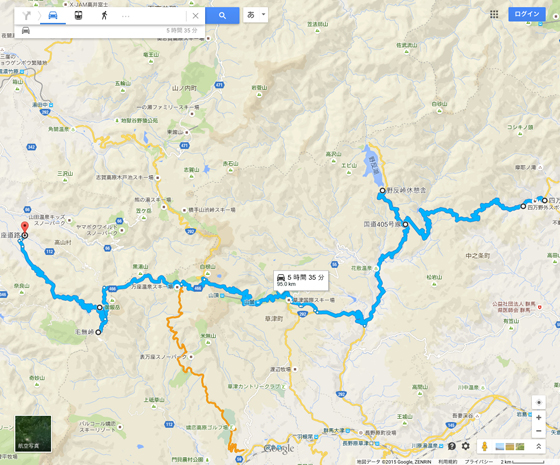Click the ログイン sign-in button
The height and width of the screenshot is (465, 560).
coord(527,14)
